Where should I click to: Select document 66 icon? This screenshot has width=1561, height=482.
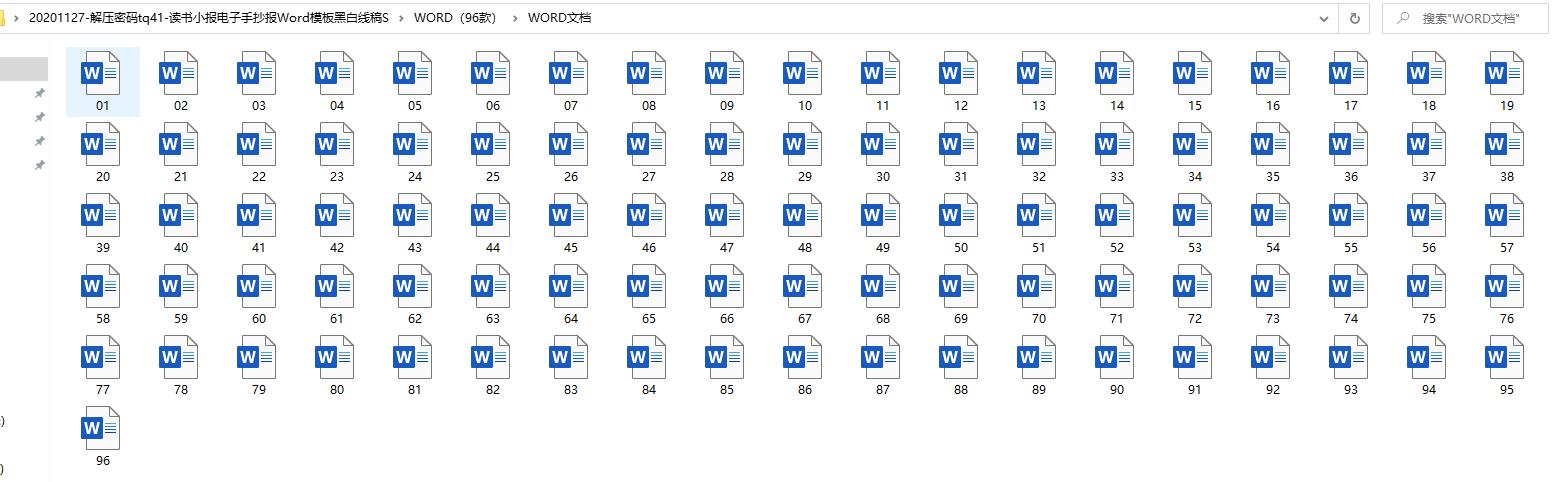tap(725, 286)
